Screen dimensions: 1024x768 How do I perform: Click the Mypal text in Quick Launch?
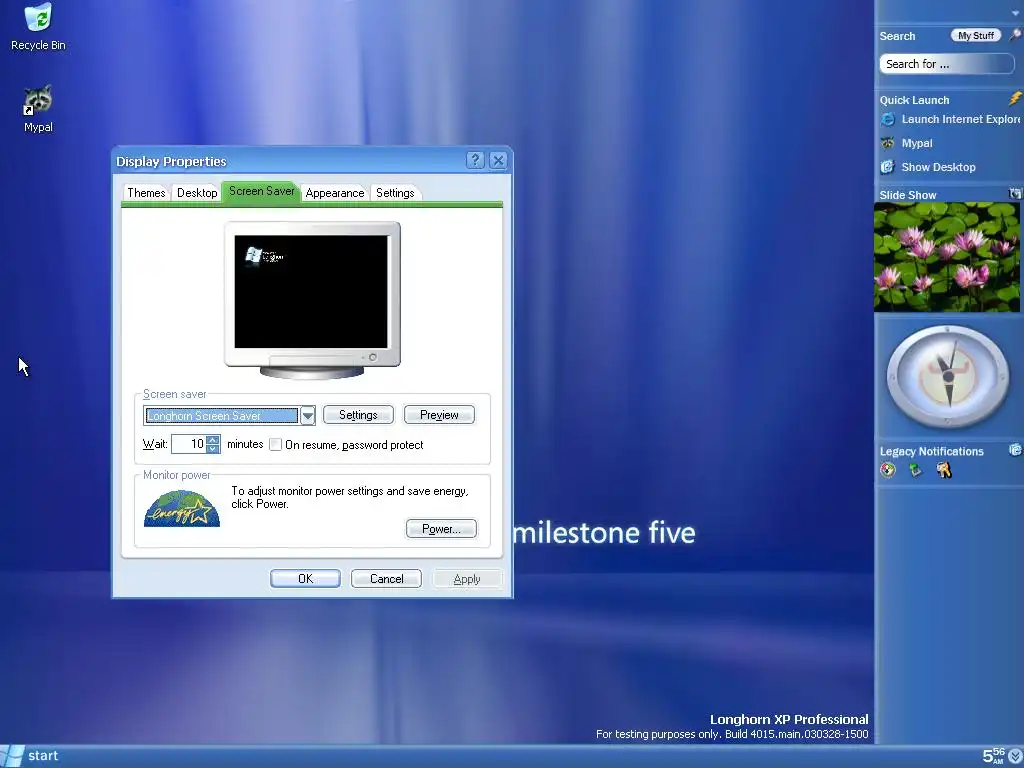[x=917, y=143]
